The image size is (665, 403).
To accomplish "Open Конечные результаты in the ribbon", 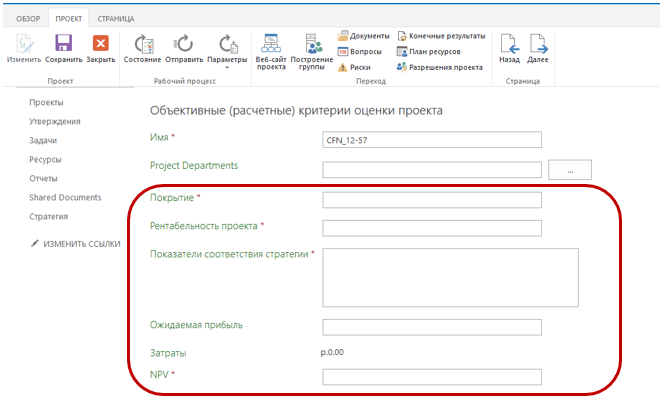I will [441, 36].
